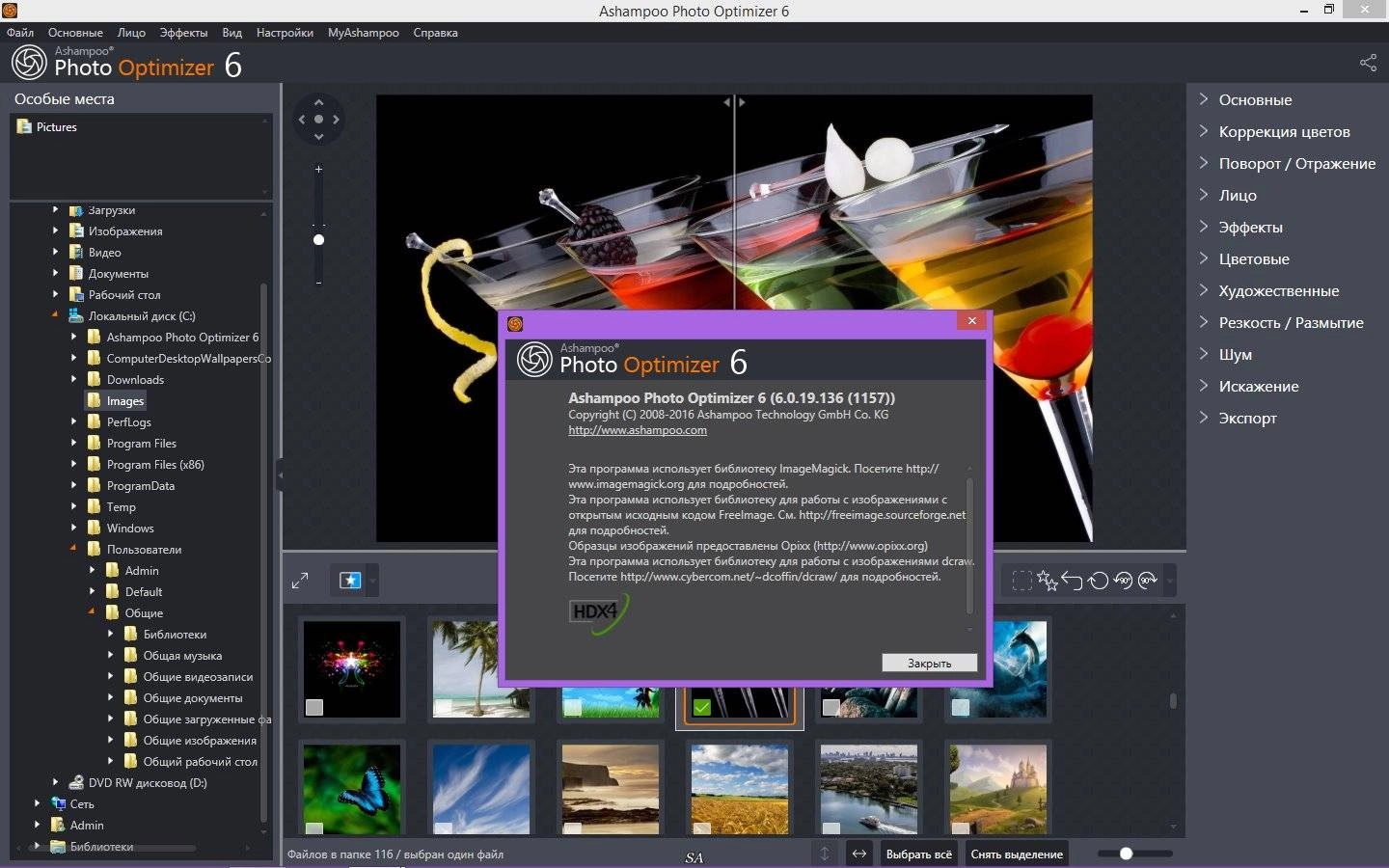Zoom in using the plus icon
The width and height of the screenshot is (1389, 868).
(x=318, y=169)
